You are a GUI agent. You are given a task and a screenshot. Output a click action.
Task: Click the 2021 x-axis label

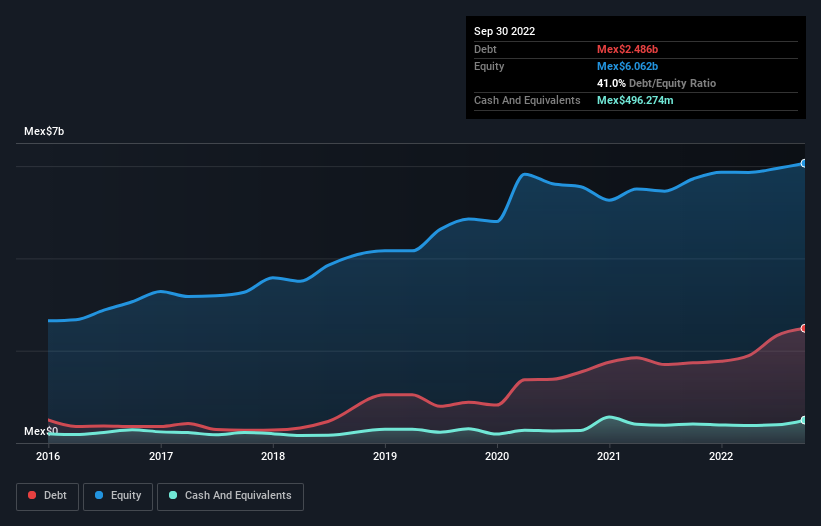pos(609,456)
